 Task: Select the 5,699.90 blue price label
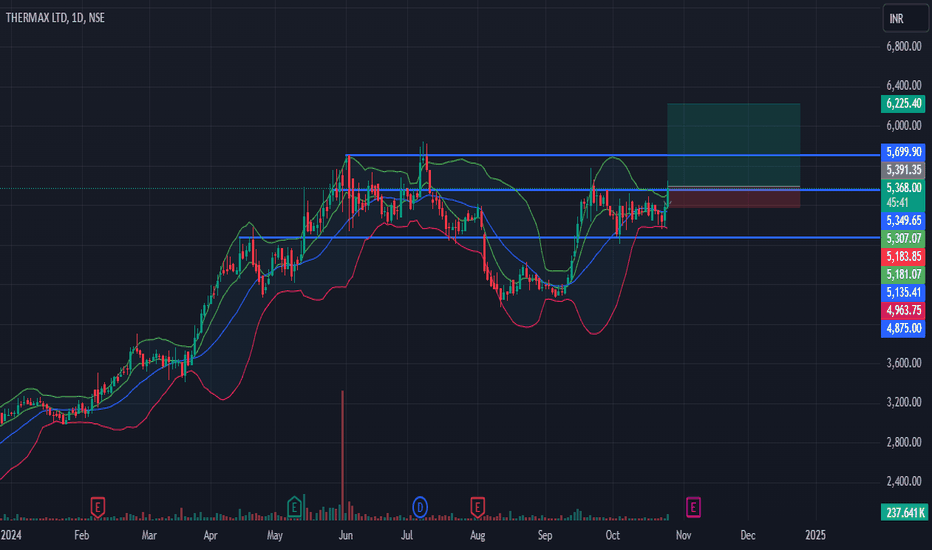(903, 152)
